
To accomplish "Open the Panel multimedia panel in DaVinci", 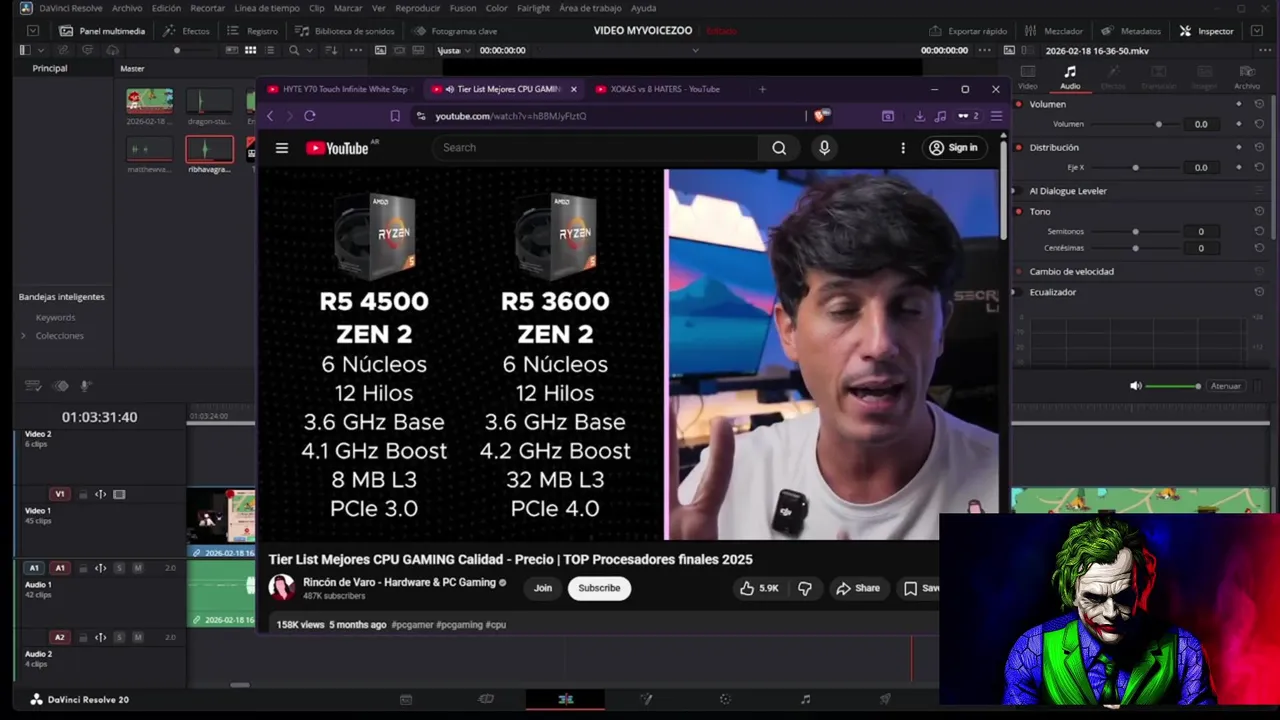I will coord(102,31).
